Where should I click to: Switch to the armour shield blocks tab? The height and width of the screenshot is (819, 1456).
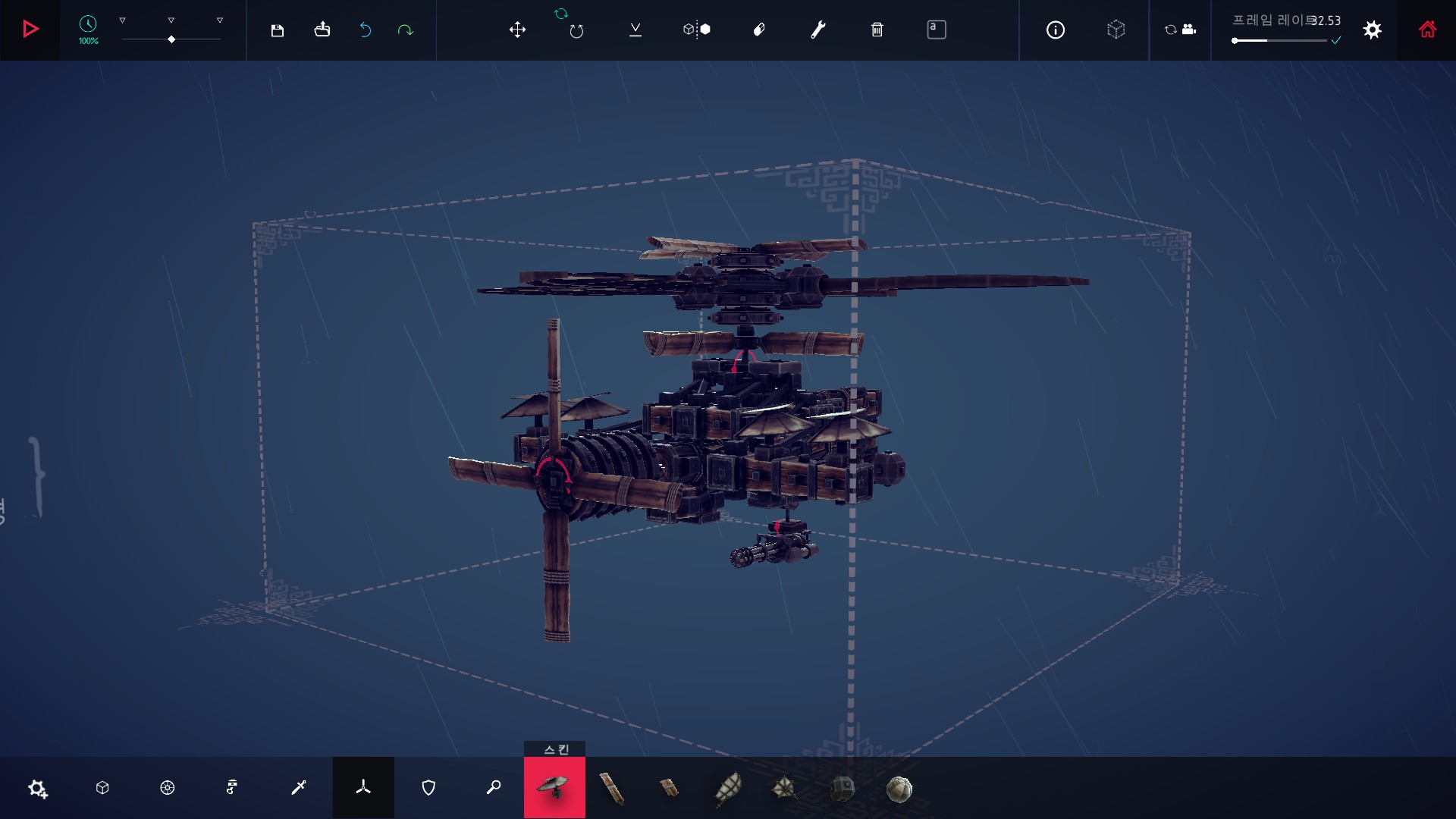pos(428,788)
